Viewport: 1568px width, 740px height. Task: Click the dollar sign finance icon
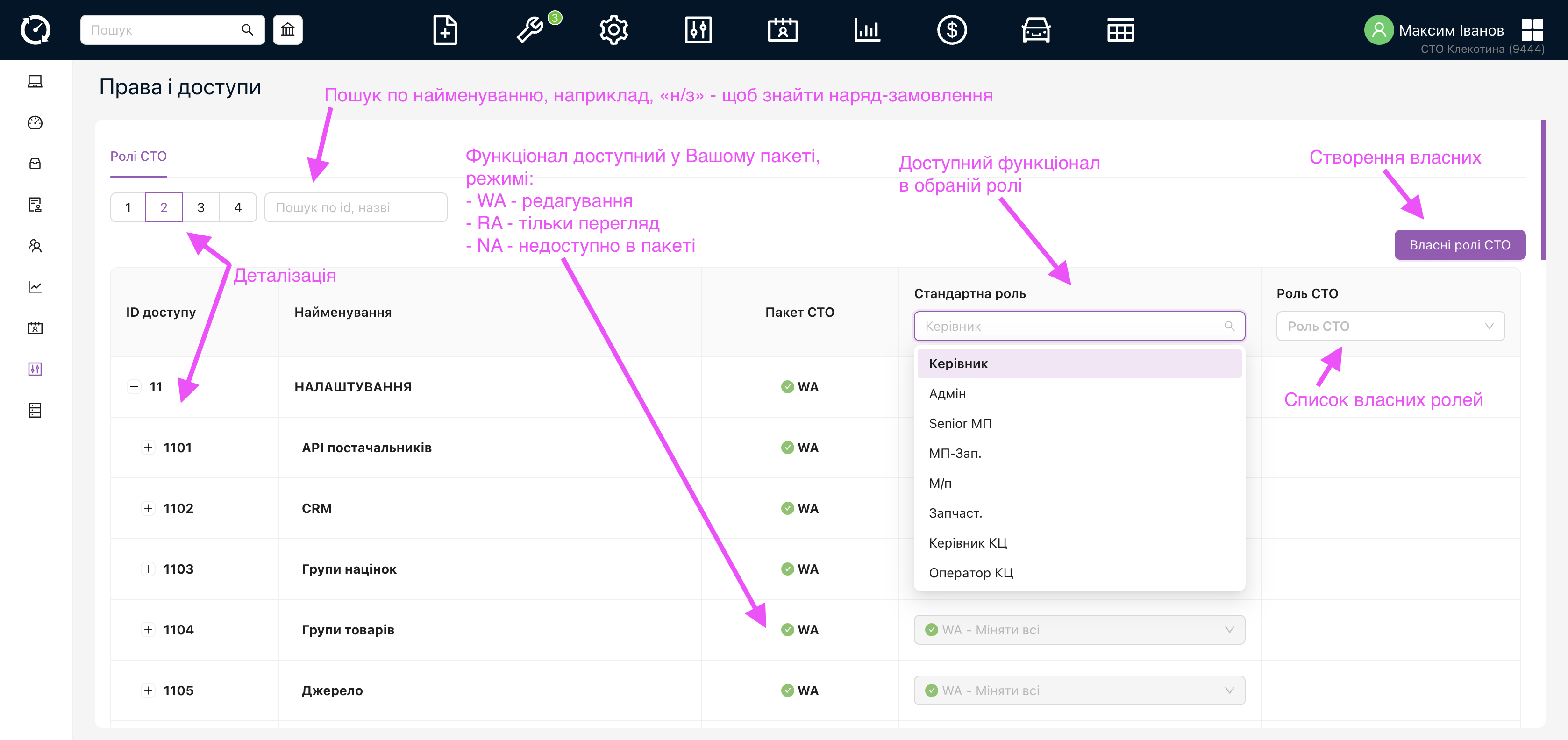pyautogui.click(x=951, y=30)
